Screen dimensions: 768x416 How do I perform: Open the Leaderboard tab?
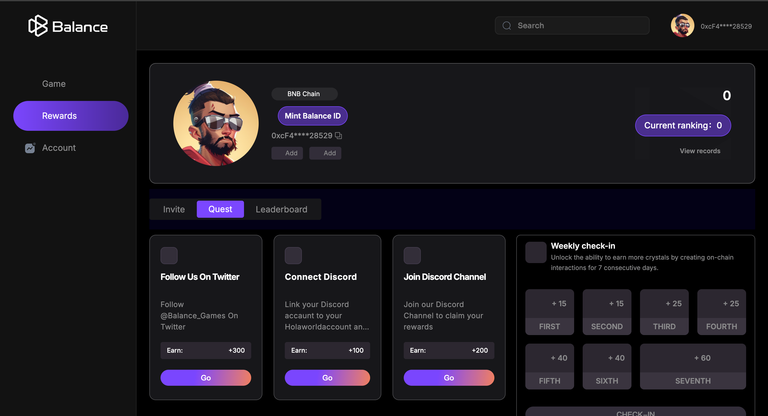(282, 209)
